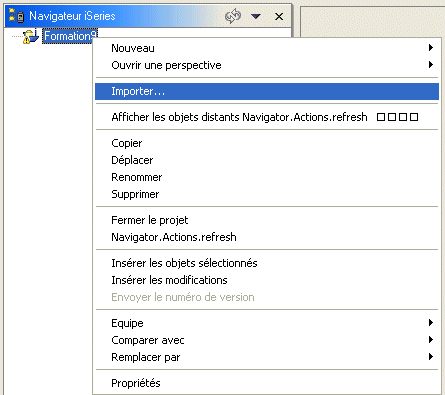Choose Copier in the context menu

pyautogui.click(x=267, y=143)
